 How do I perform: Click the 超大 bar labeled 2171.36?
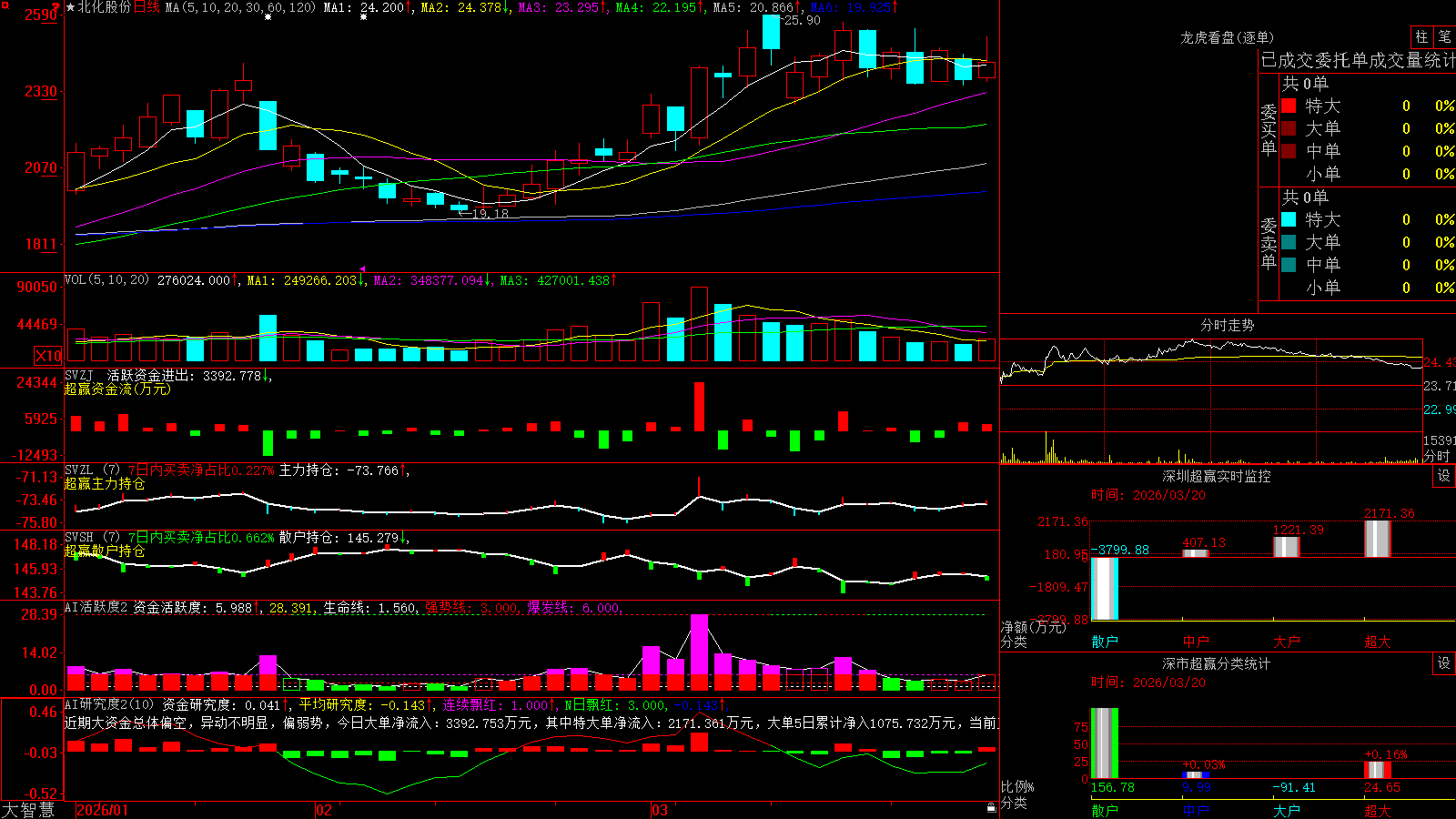[x=1378, y=539]
